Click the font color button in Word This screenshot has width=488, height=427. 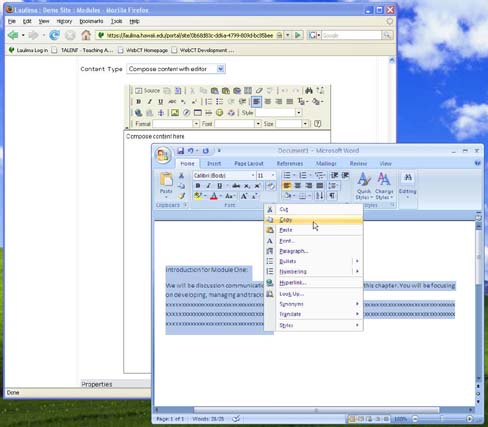coord(214,196)
